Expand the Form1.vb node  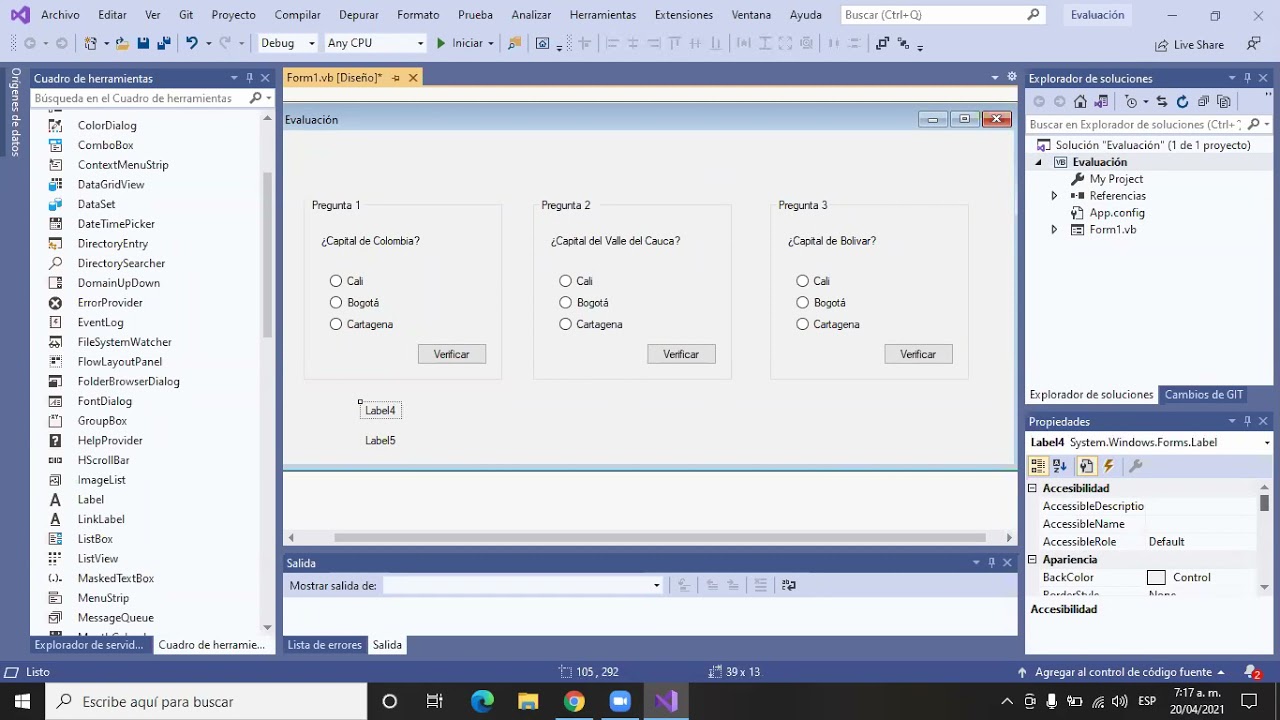tap(1054, 230)
